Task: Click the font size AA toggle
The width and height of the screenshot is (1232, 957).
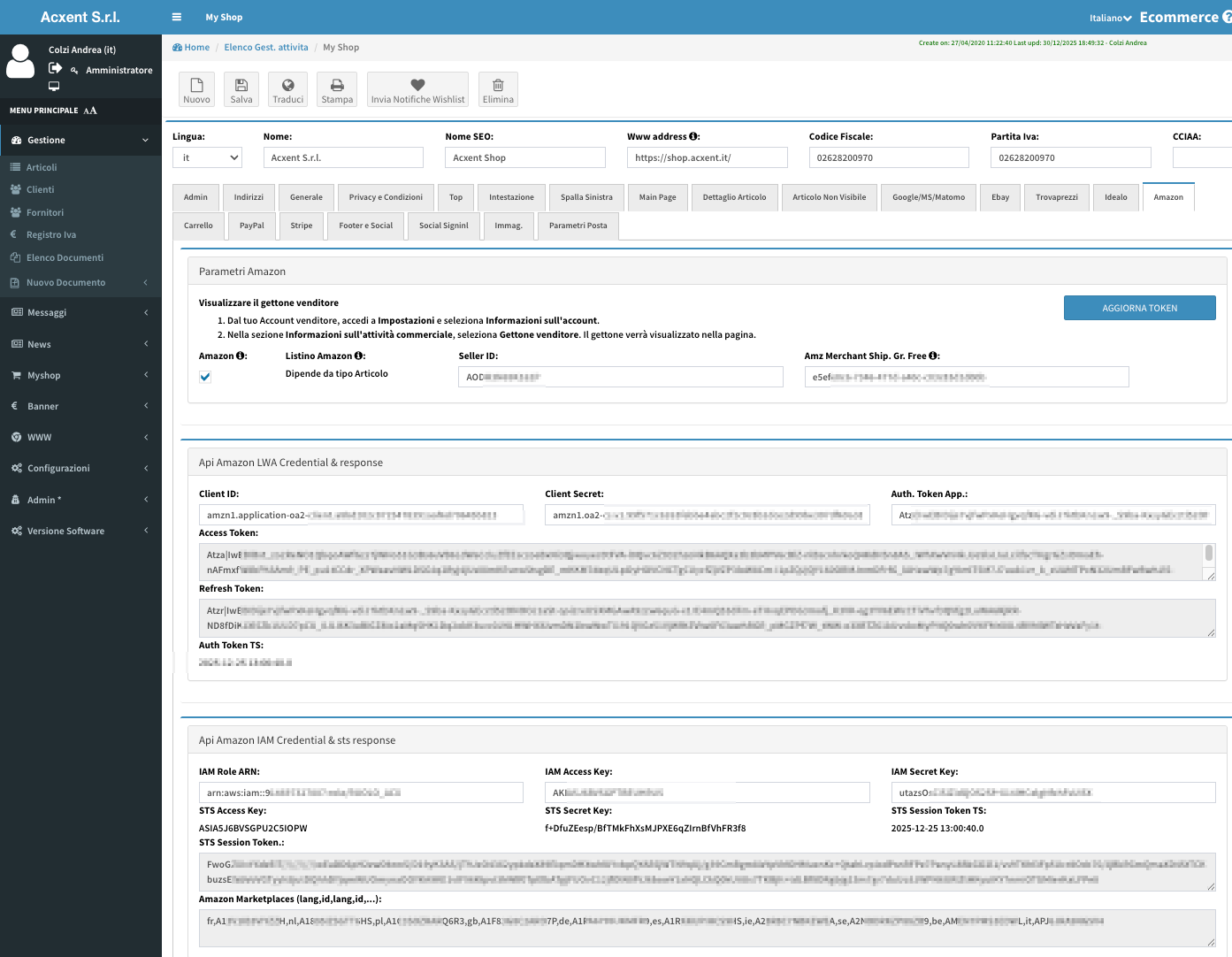Action: 90,111
